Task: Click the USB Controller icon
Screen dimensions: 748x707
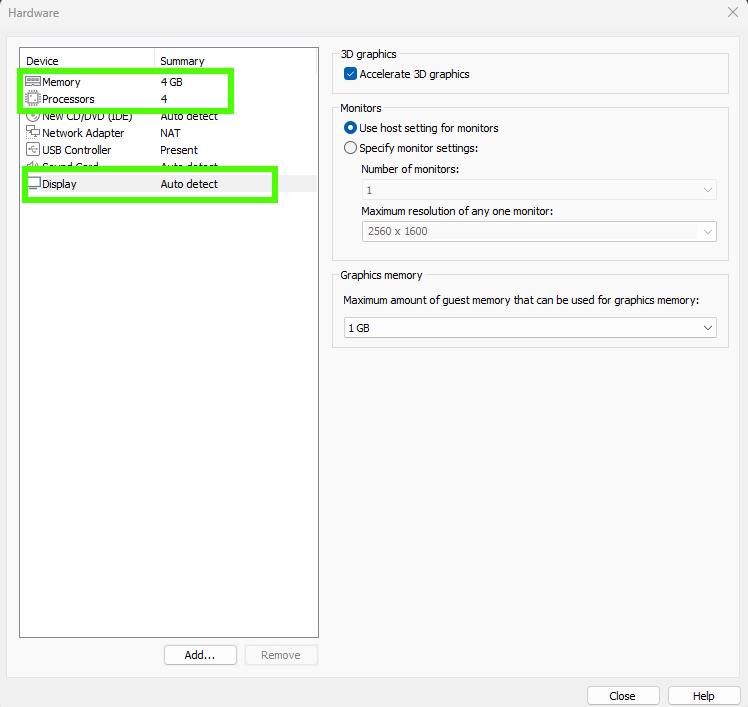Action: [32, 149]
